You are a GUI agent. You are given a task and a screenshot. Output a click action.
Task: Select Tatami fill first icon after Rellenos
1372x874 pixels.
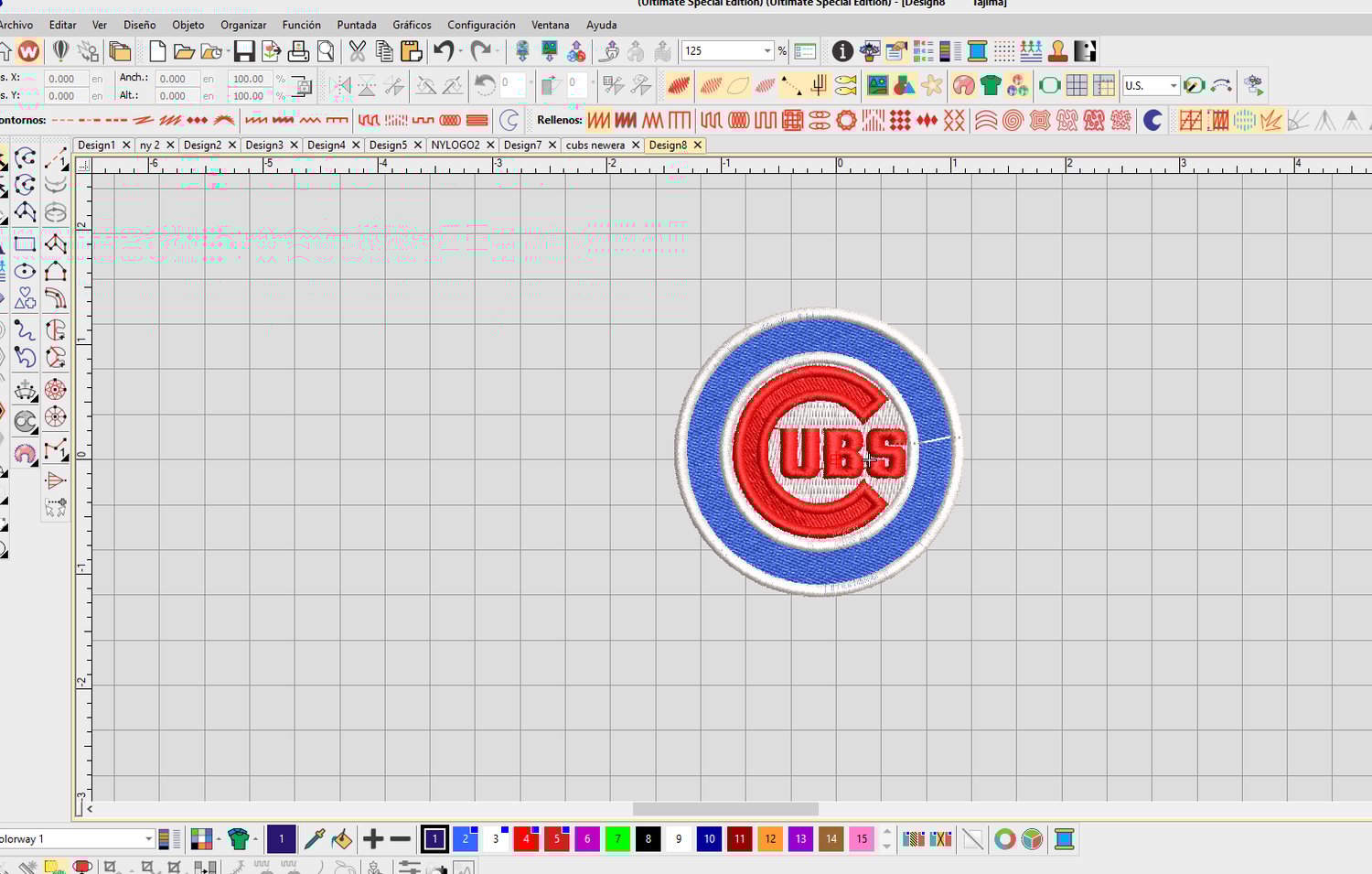(x=599, y=120)
